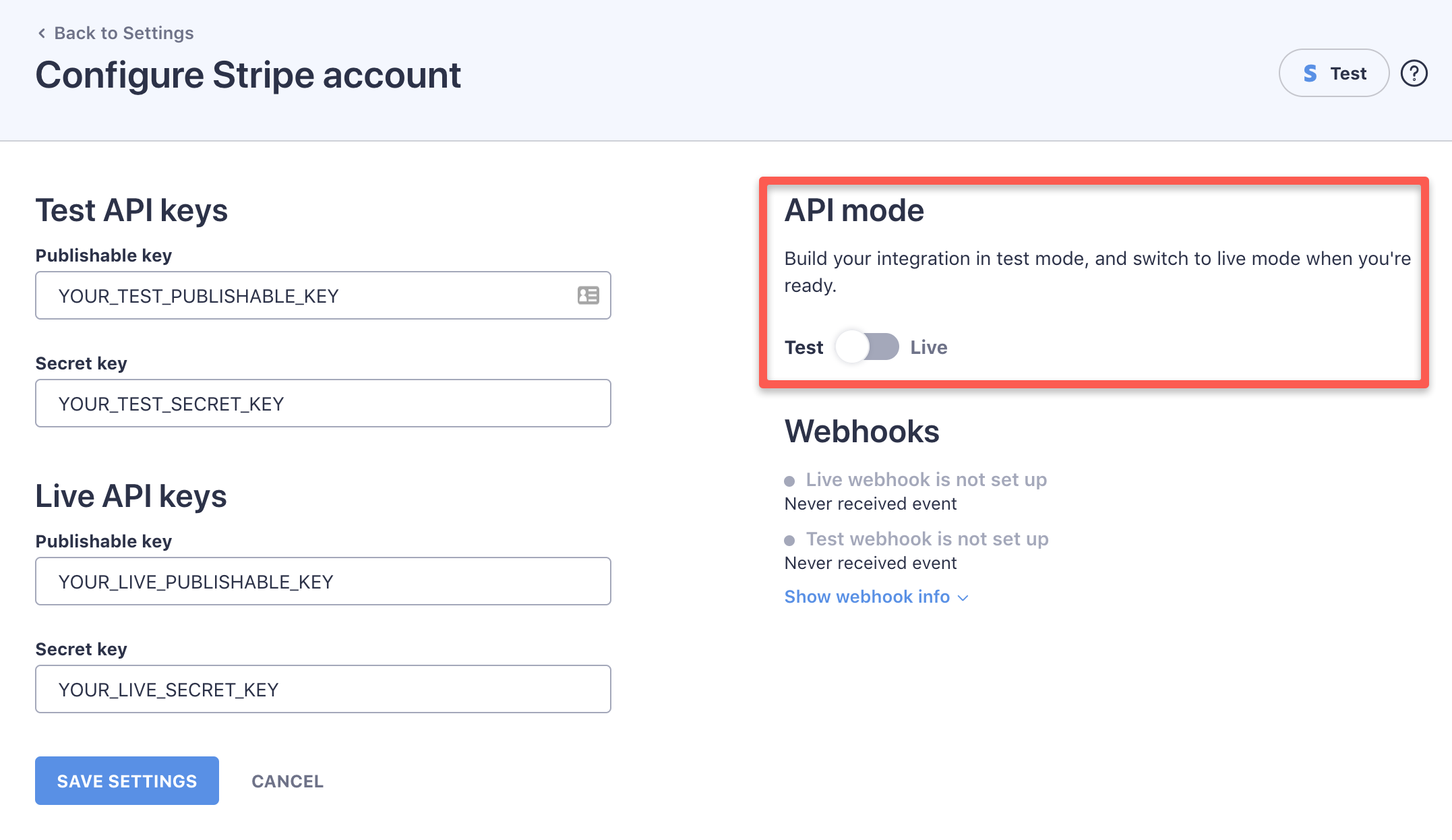Click the 'Test' label beside the toggle
Image resolution: width=1452 pixels, height=840 pixels.
pyautogui.click(x=804, y=347)
